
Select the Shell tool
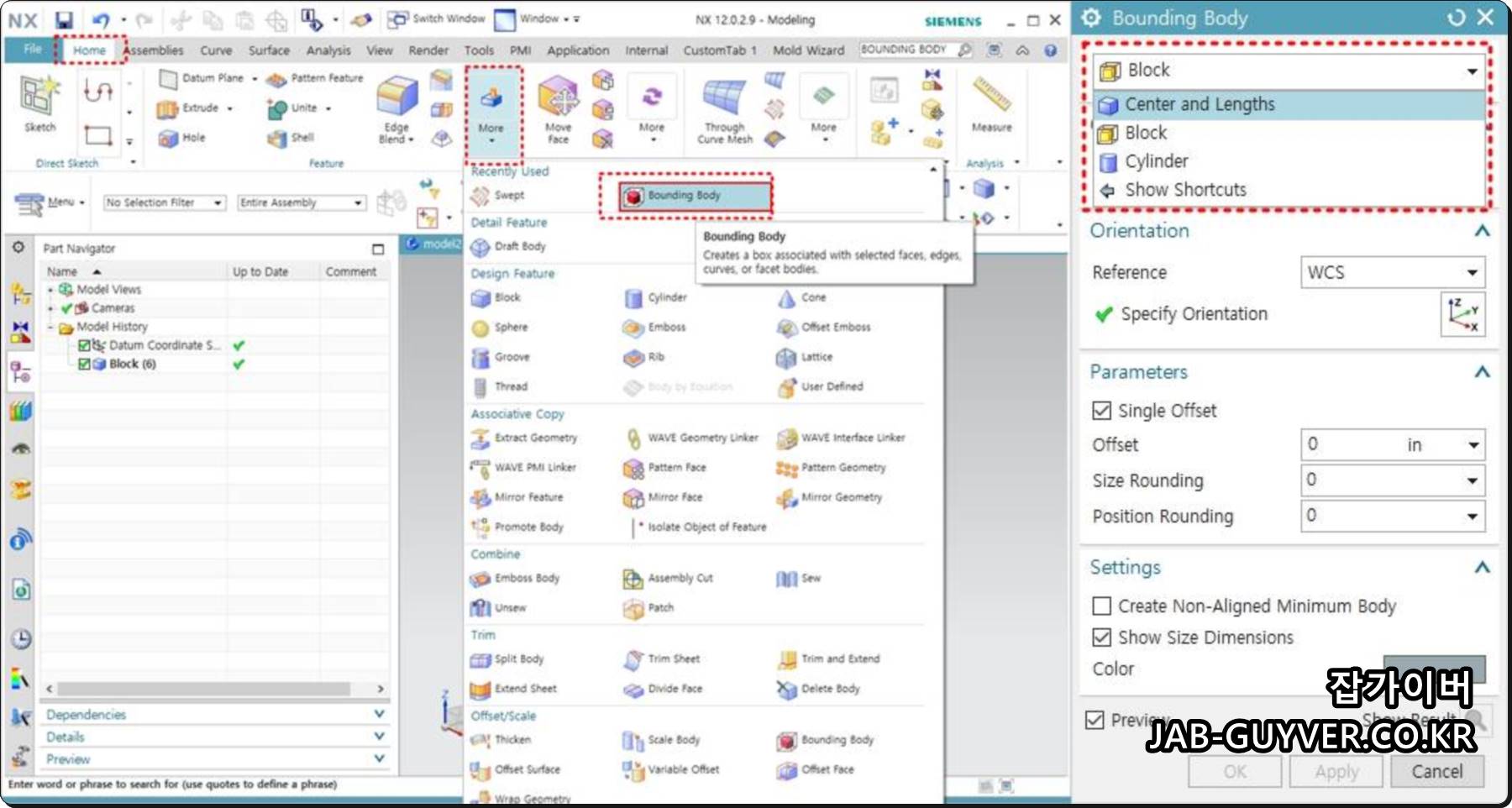[x=291, y=138]
